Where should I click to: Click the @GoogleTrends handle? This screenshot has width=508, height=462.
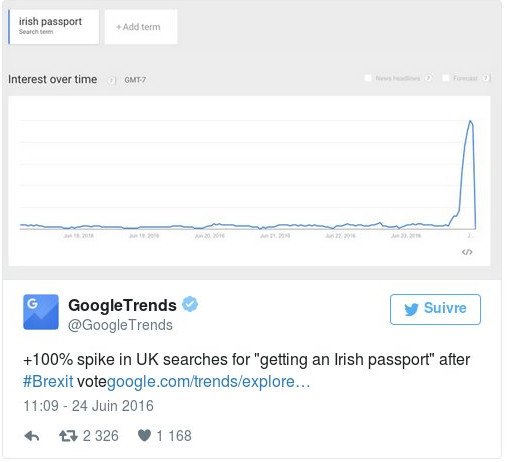(x=120, y=325)
